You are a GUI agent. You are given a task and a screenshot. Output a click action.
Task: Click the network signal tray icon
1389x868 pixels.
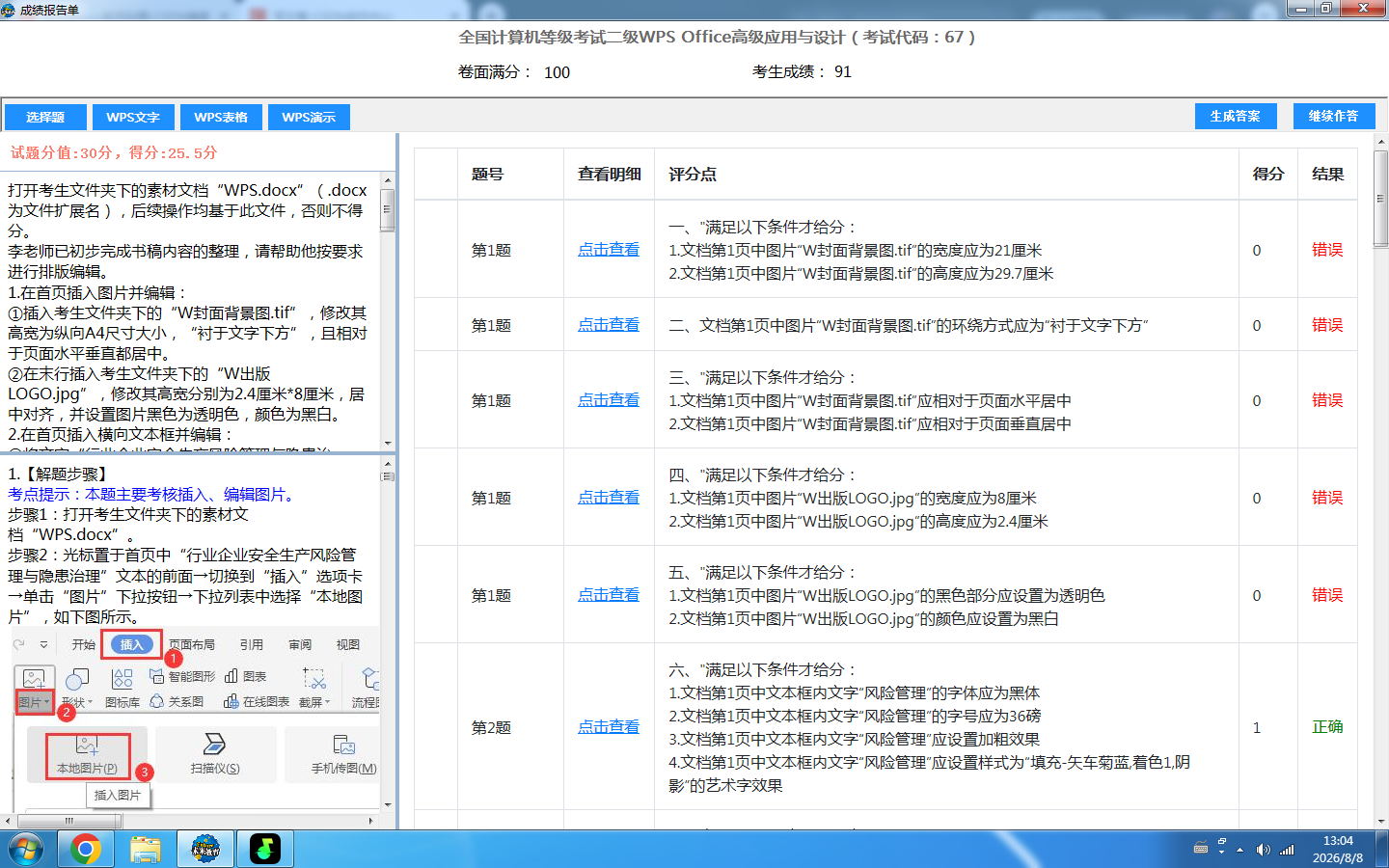pyautogui.click(x=1287, y=850)
